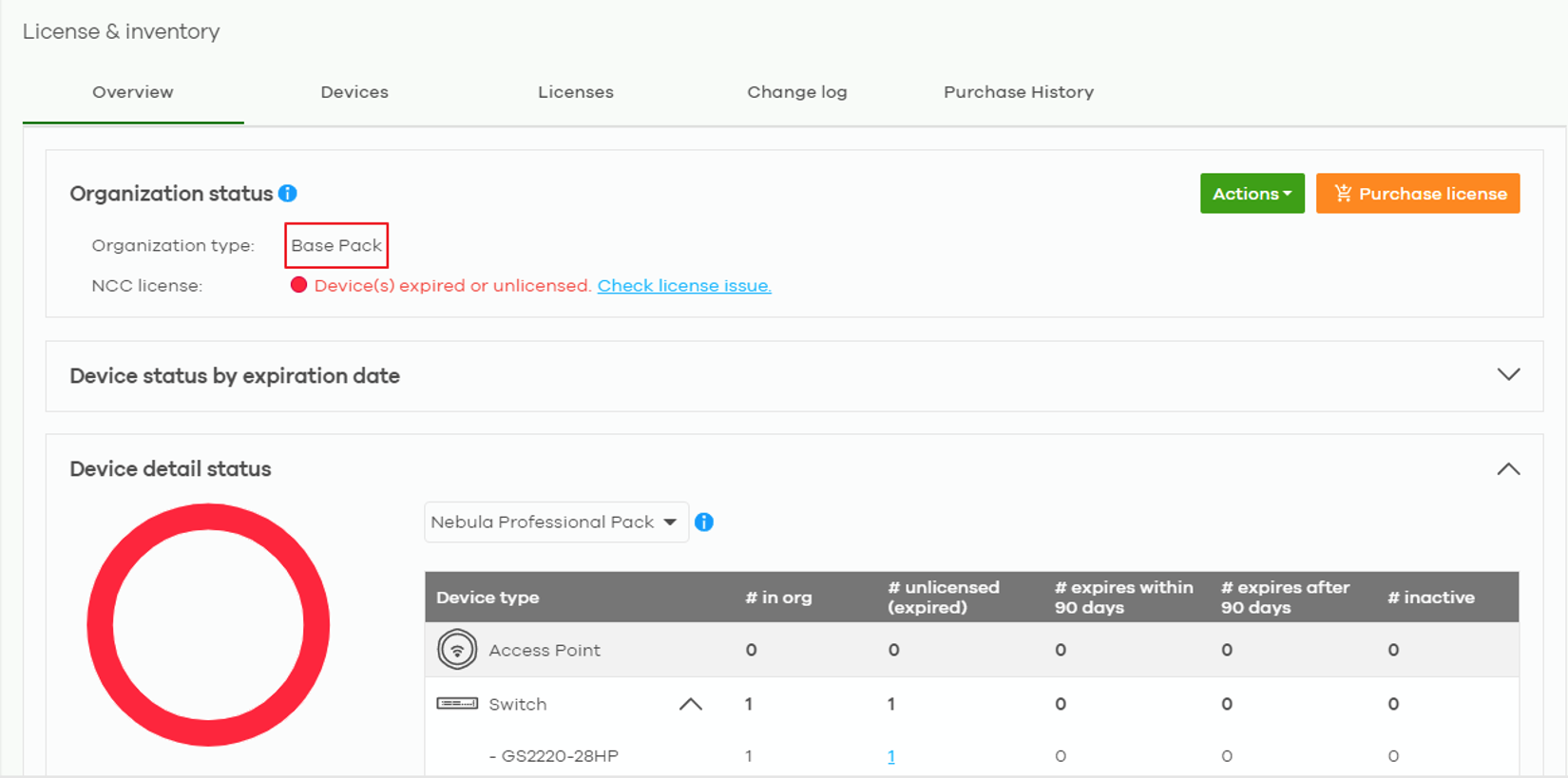Click Switch row # in org value
The width and height of the screenshot is (1568, 778).
pos(749,704)
